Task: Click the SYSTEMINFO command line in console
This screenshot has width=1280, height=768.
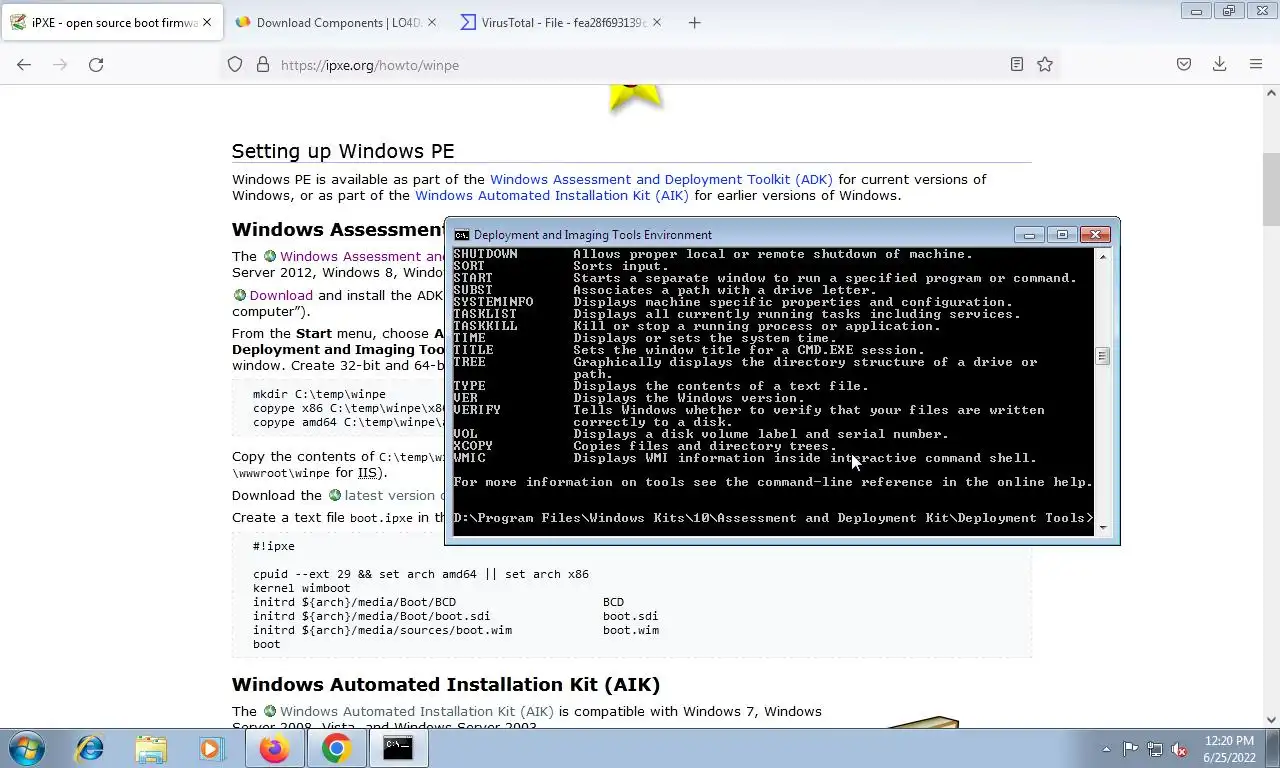Action: 733,302
